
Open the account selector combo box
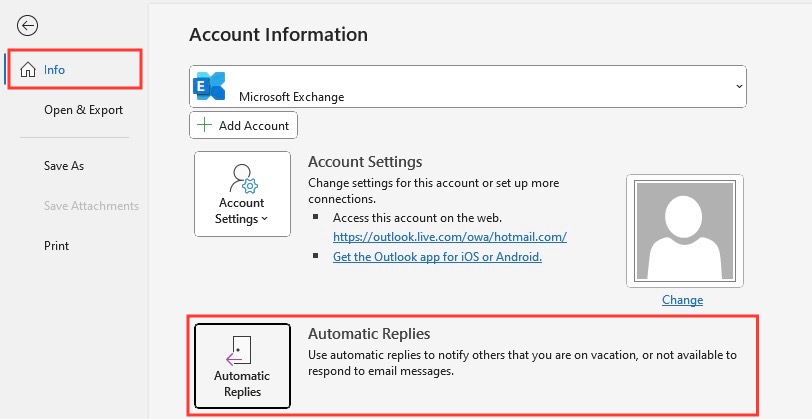[x=468, y=86]
